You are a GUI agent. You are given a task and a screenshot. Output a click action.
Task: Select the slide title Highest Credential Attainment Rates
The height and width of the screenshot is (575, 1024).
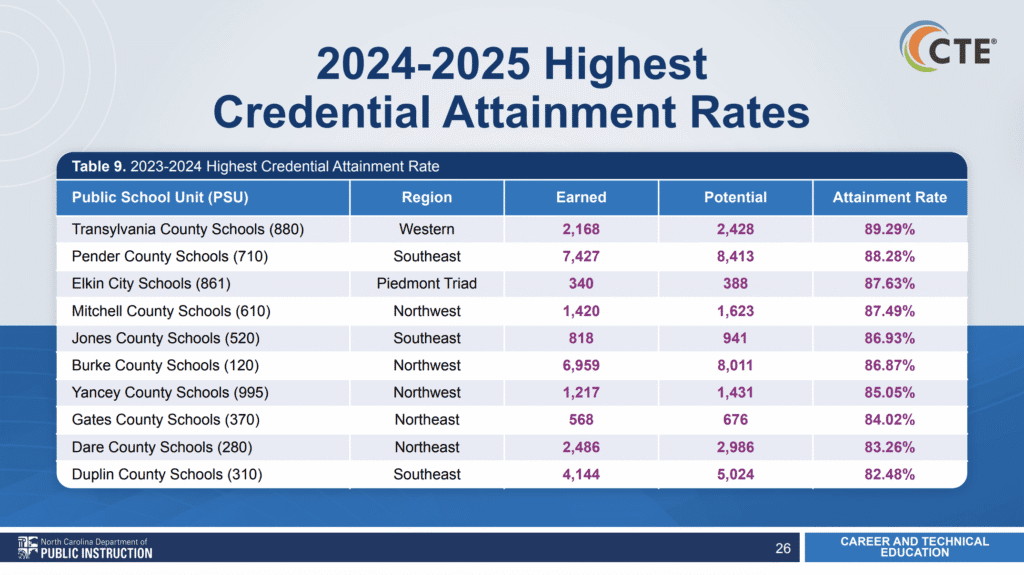click(x=511, y=89)
